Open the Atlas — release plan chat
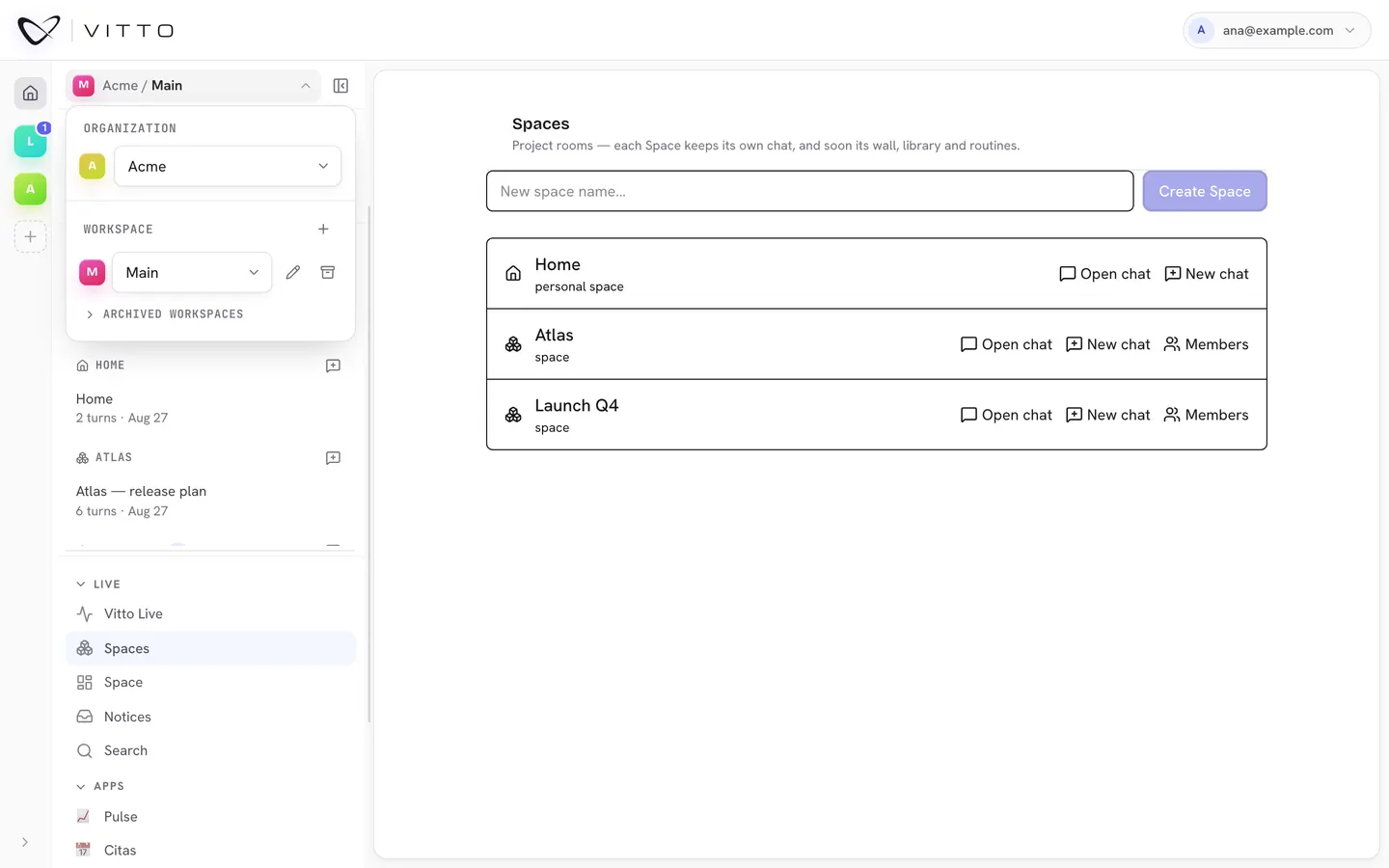The image size is (1389, 868). tap(210, 501)
